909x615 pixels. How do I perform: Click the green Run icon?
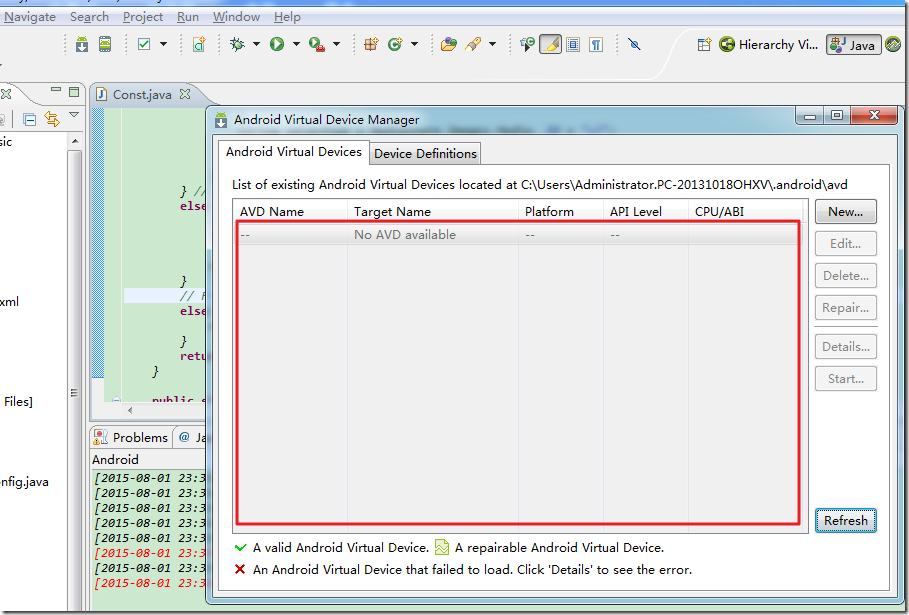tap(277, 44)
